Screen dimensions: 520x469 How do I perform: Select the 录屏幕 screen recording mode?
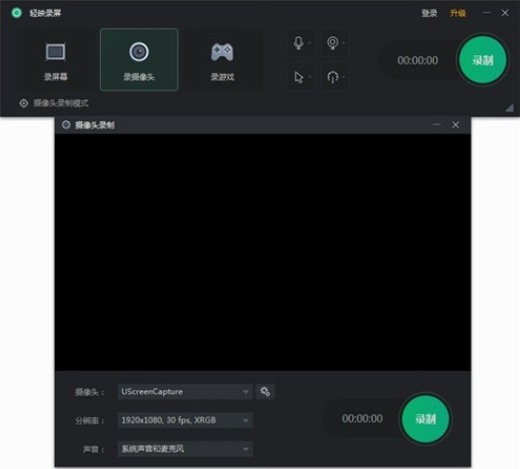pos(56,60)
